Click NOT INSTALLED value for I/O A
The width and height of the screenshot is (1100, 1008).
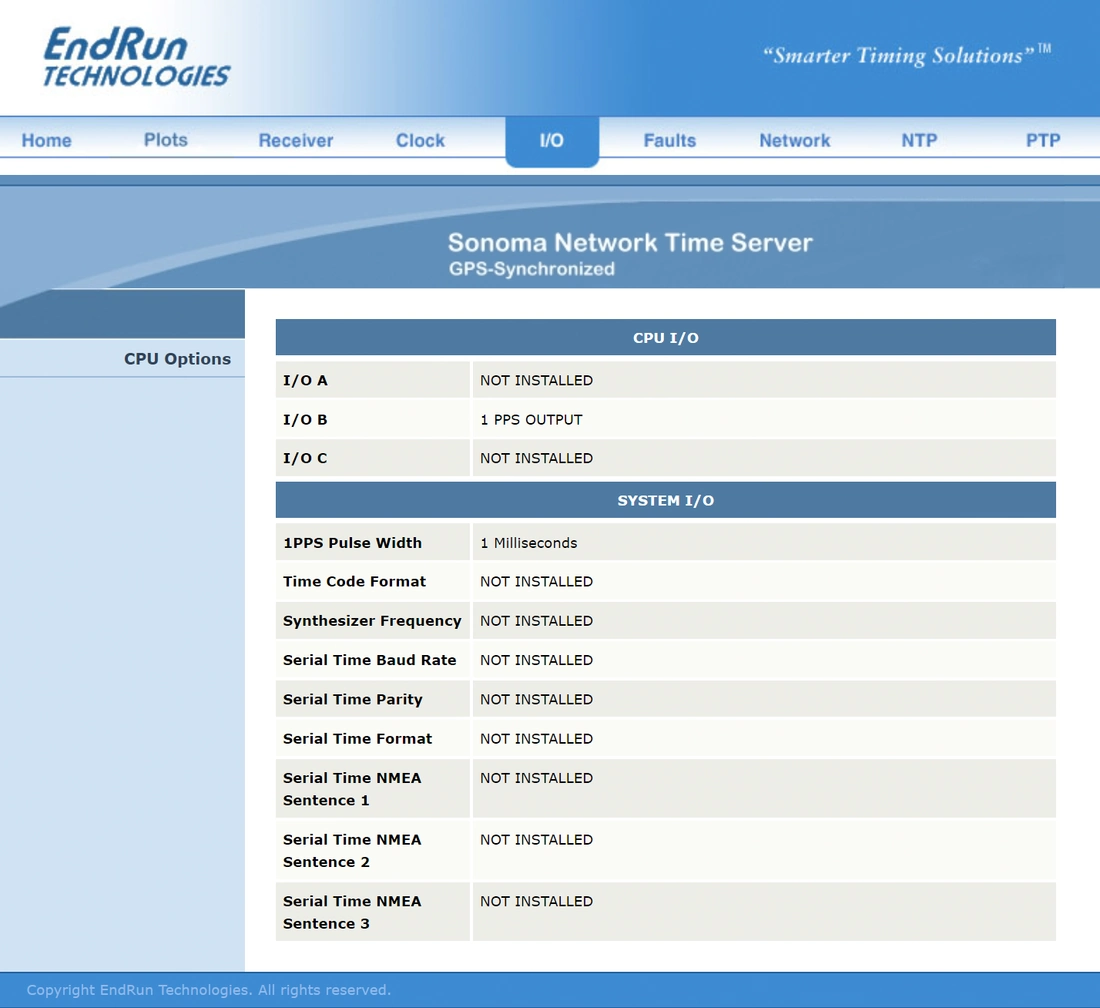(x=537, y=380)
